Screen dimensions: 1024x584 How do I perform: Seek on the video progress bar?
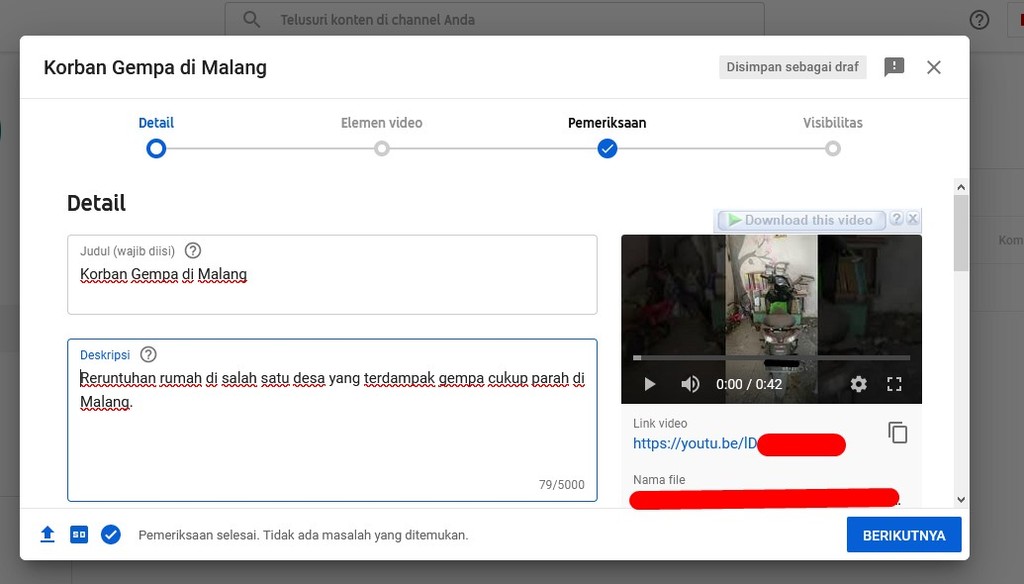(771, 358)
